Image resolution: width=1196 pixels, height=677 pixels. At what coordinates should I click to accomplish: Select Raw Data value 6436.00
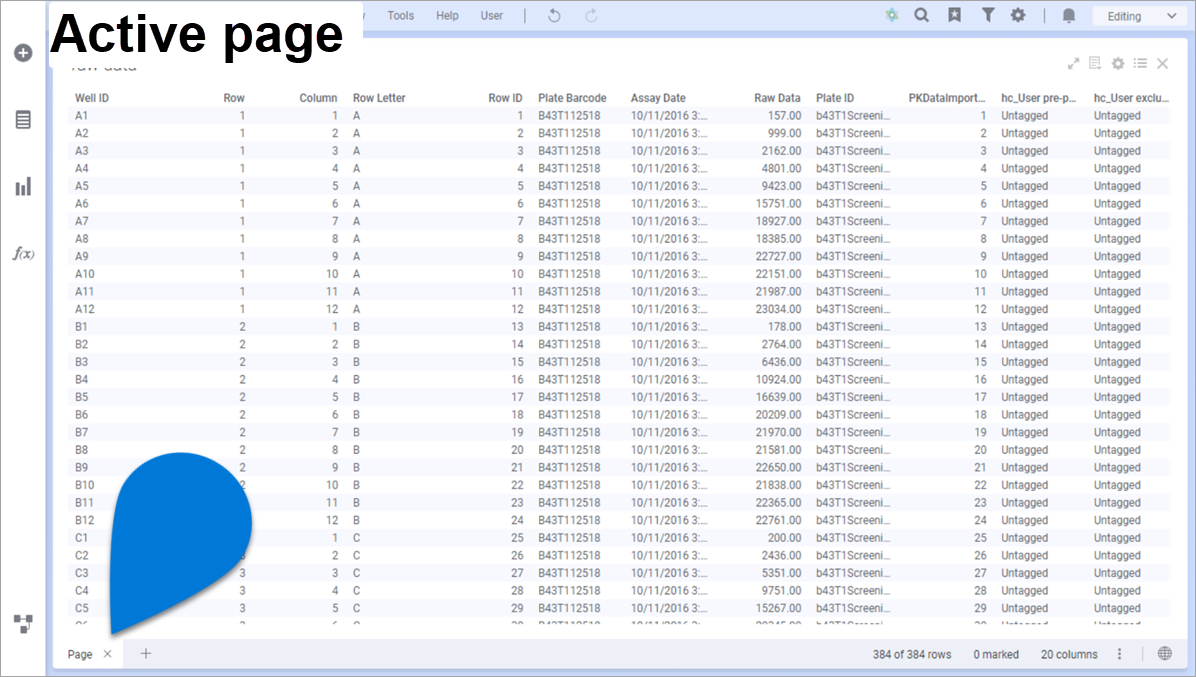click(x=781, y=361)
